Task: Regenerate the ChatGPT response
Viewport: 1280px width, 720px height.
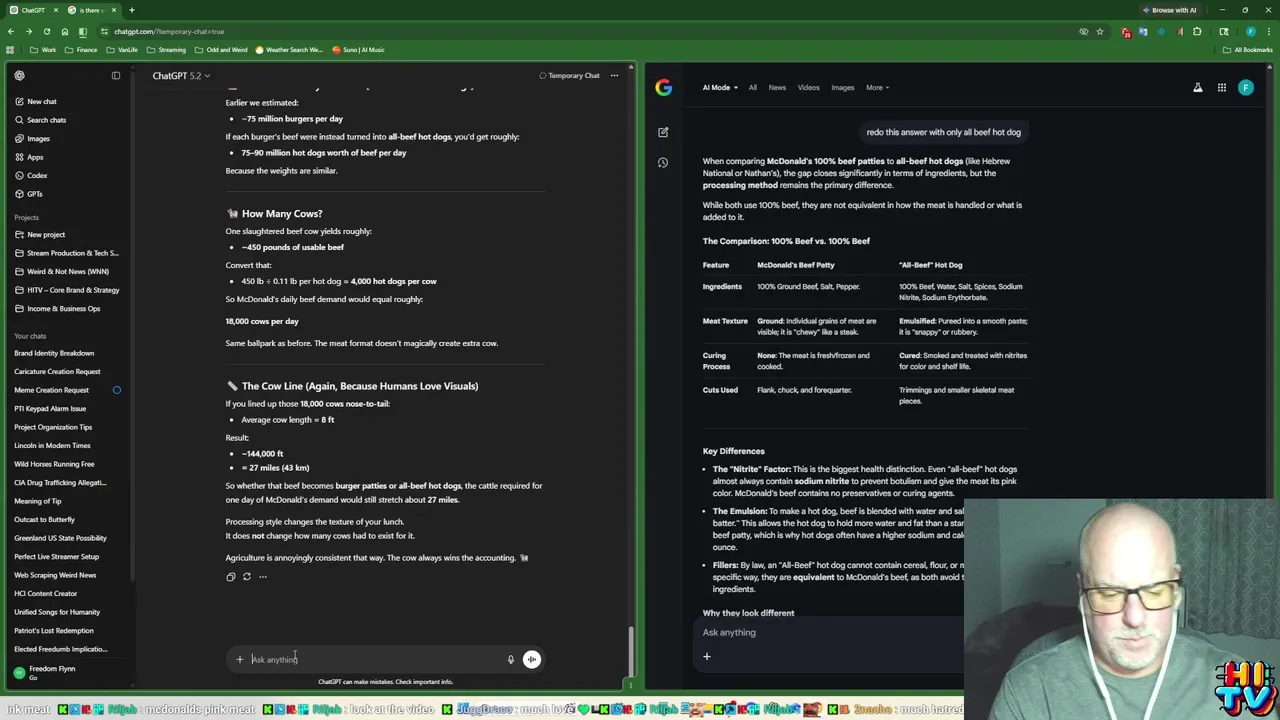Action: [247, 576]
